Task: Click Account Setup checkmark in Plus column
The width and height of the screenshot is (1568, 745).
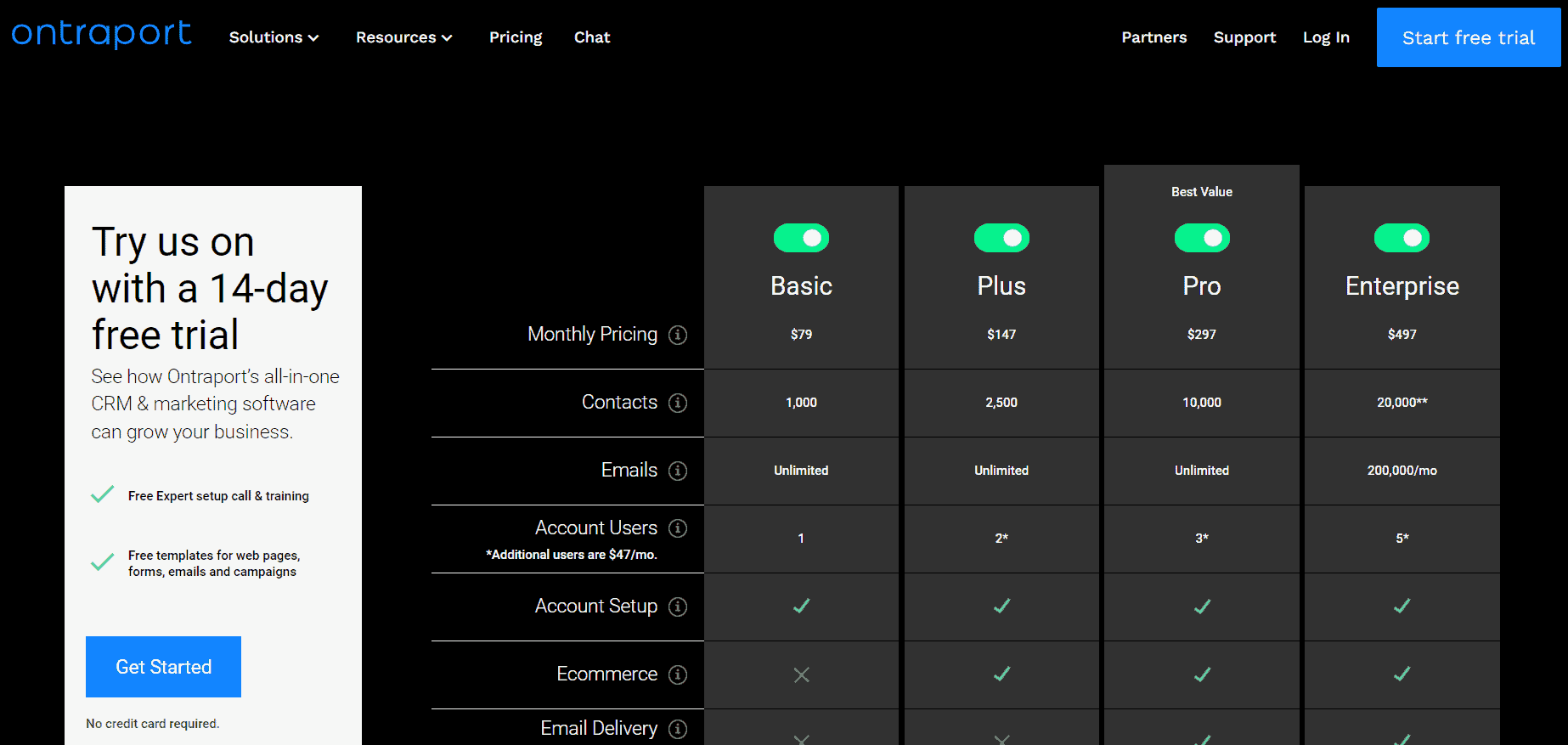Action: 1001,606
